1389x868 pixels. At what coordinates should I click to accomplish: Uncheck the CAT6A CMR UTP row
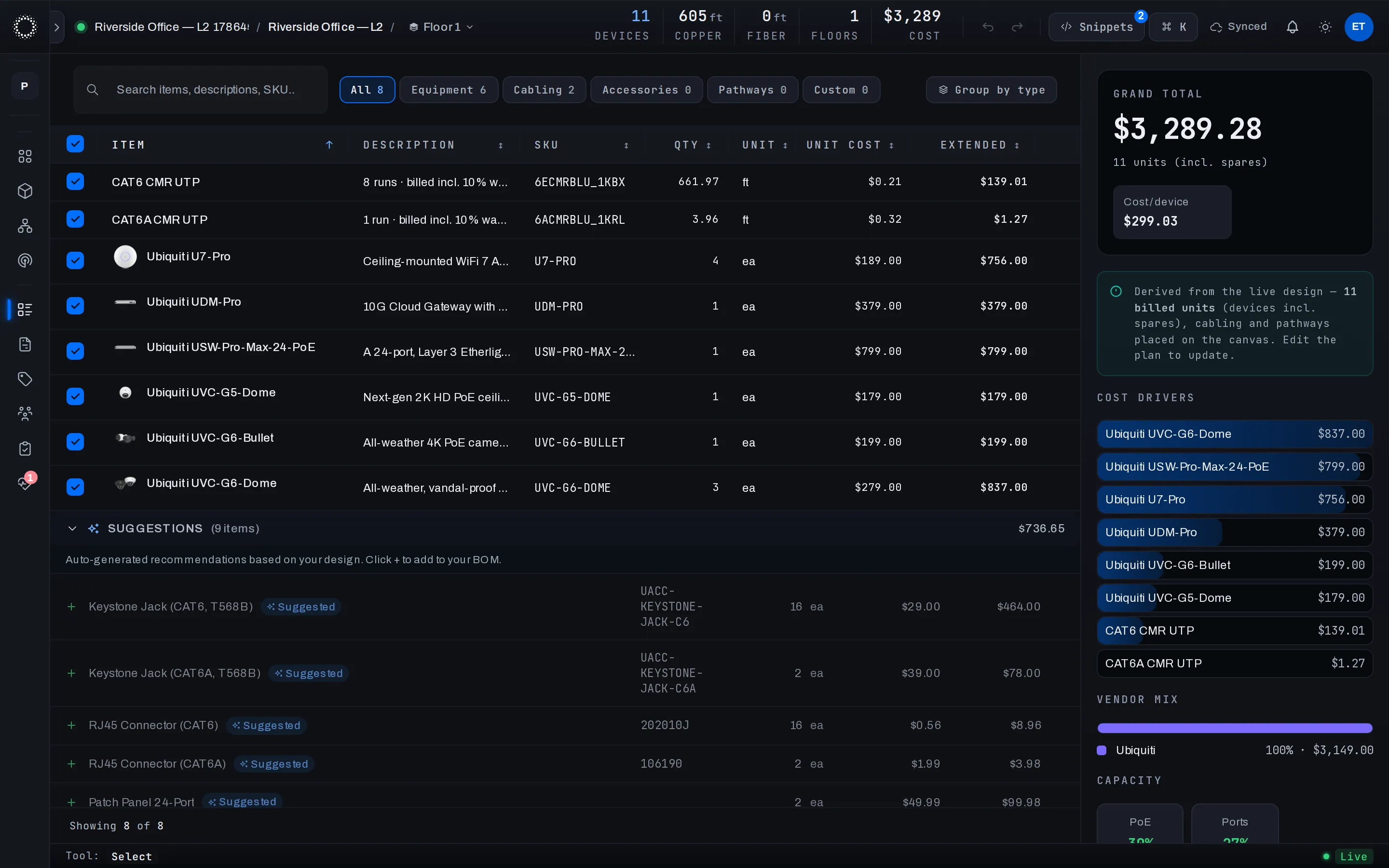tap(75, 219)
